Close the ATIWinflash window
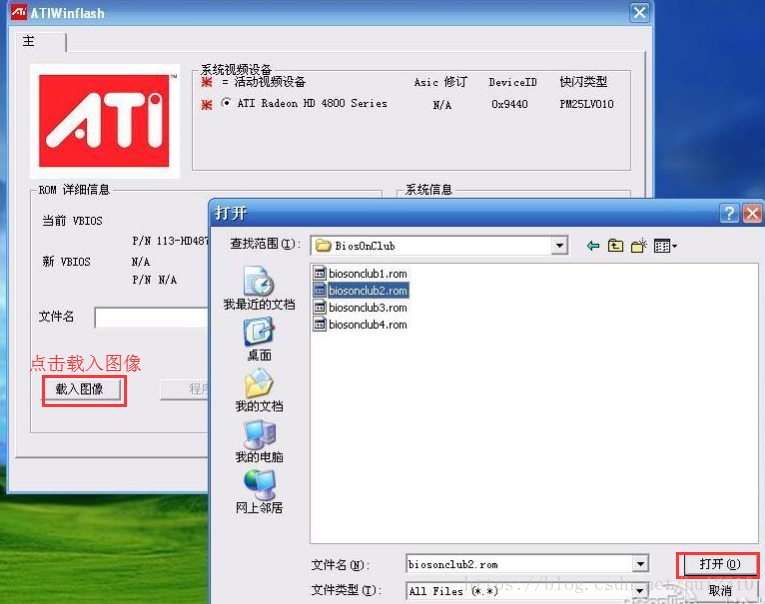The image size is (765, 604). tap(639, 12)
